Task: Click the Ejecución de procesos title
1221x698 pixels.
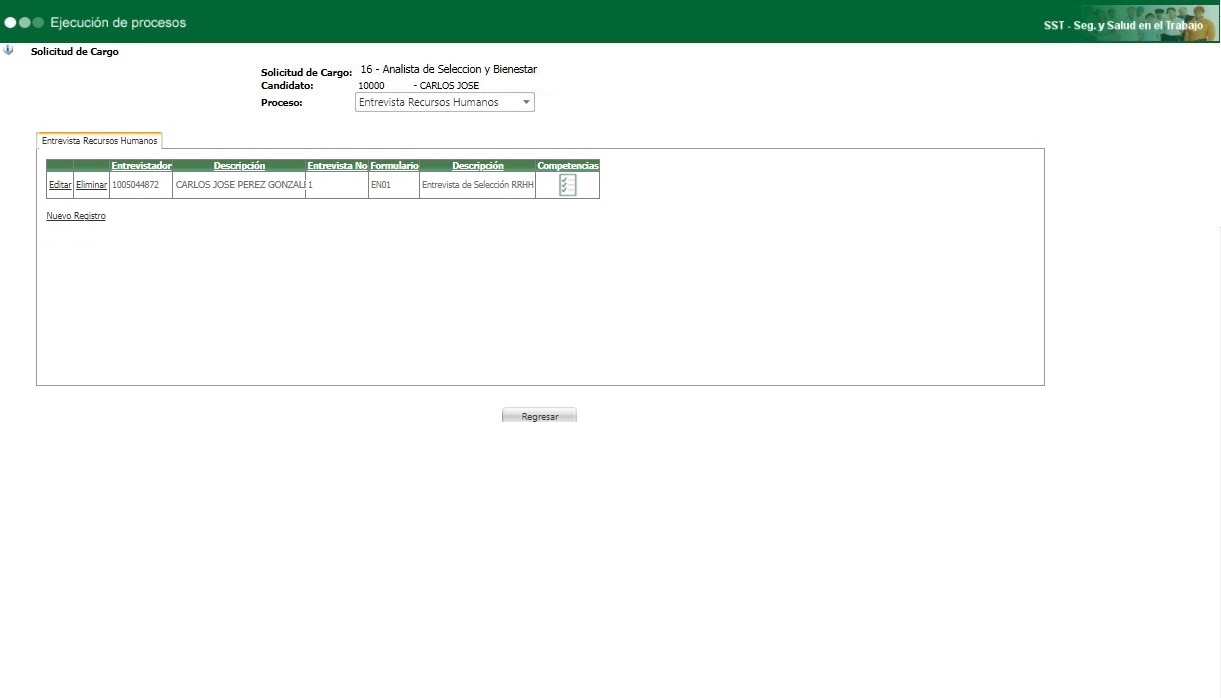Action: pos(118,22)
